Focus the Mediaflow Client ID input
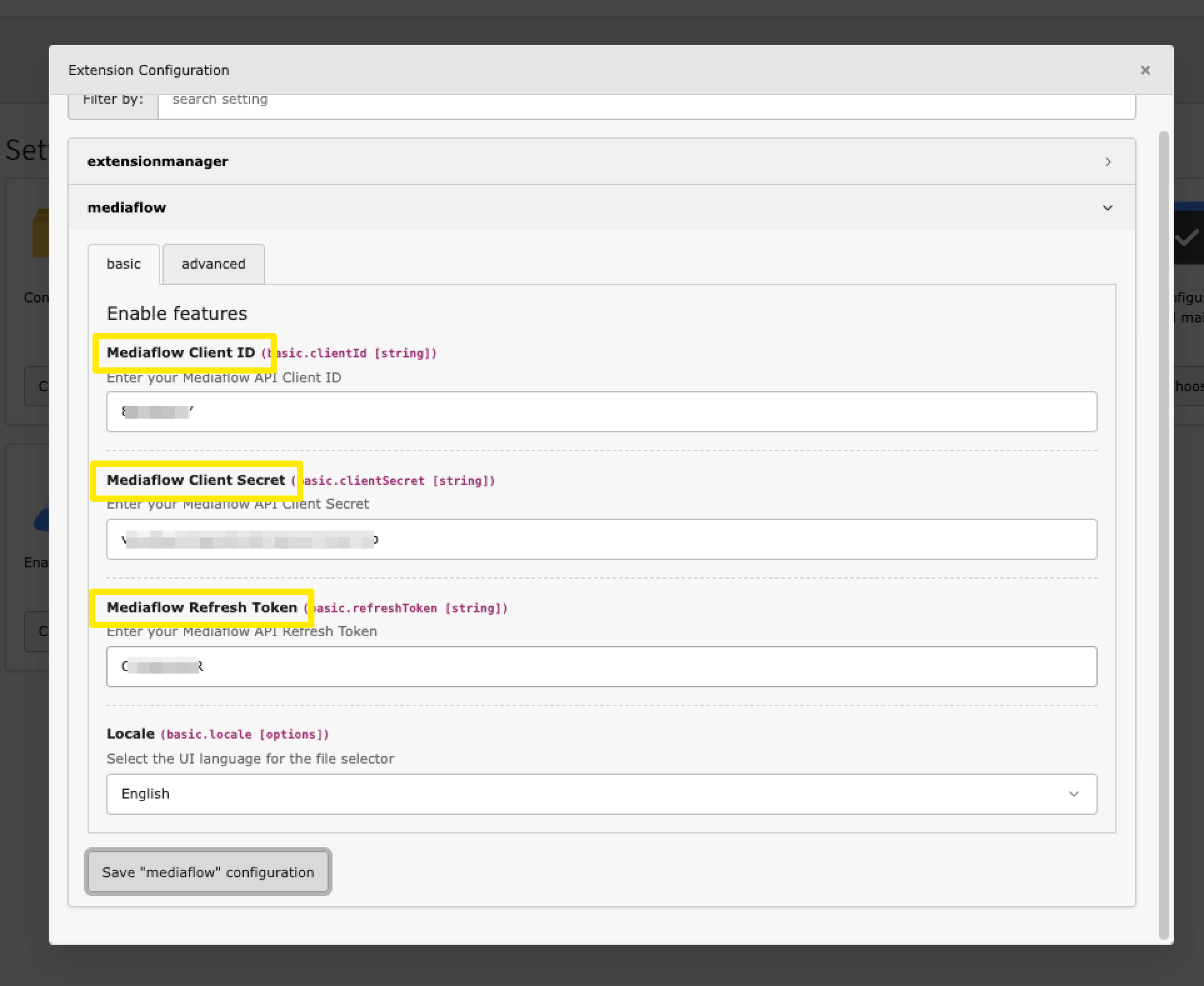The image size is (1204, 986). (601, 412)
